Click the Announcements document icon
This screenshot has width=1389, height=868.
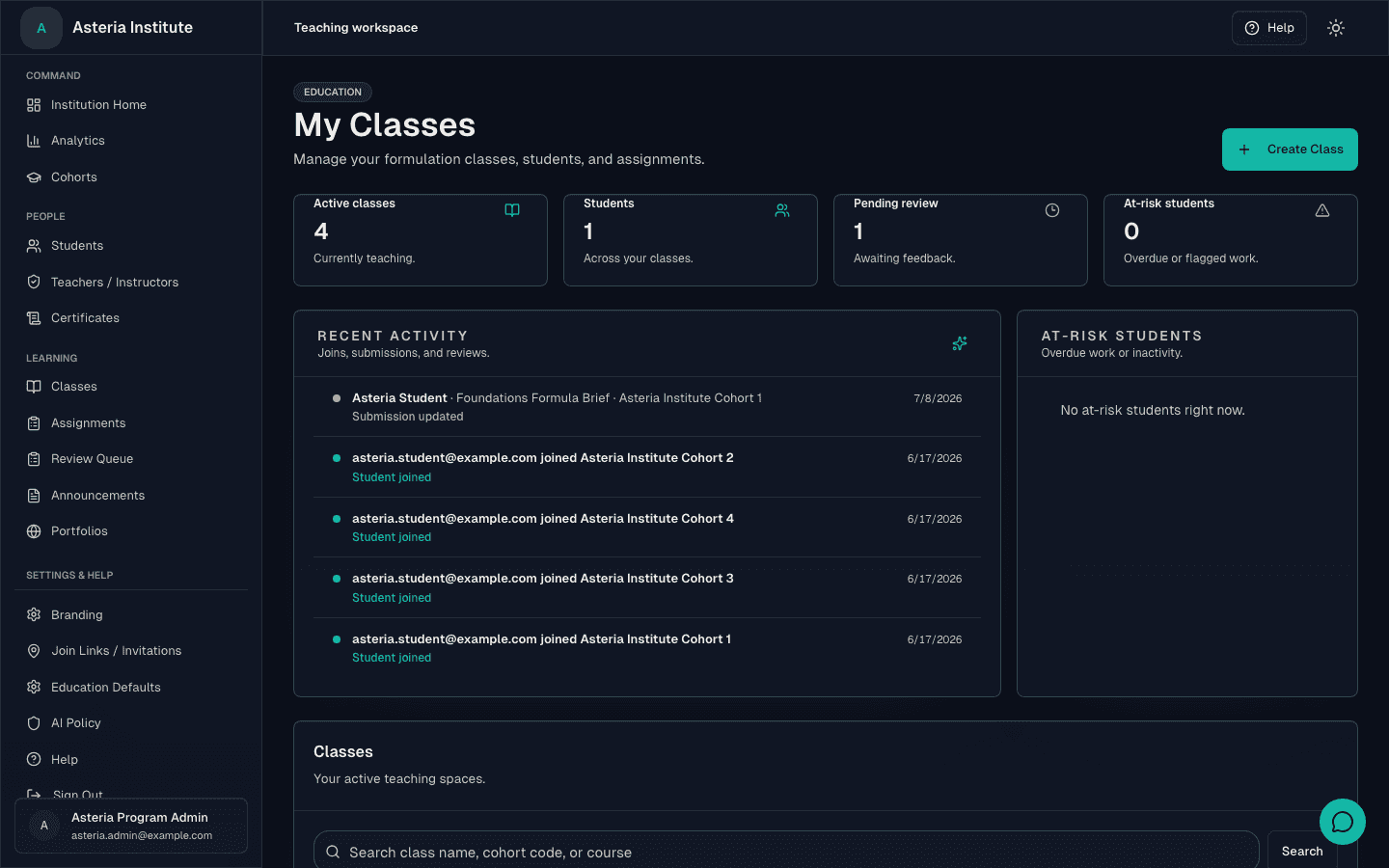[x=34, y=496]
